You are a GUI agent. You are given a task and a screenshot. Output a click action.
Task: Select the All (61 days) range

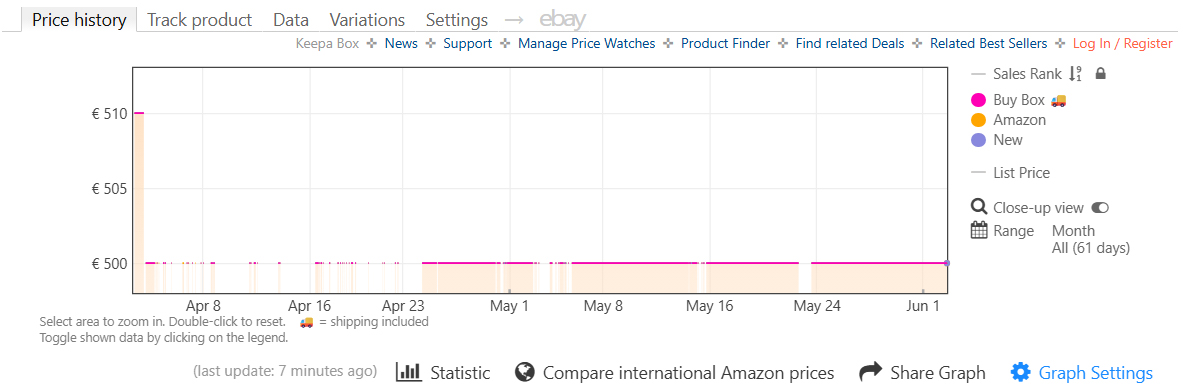(1091, 247)
